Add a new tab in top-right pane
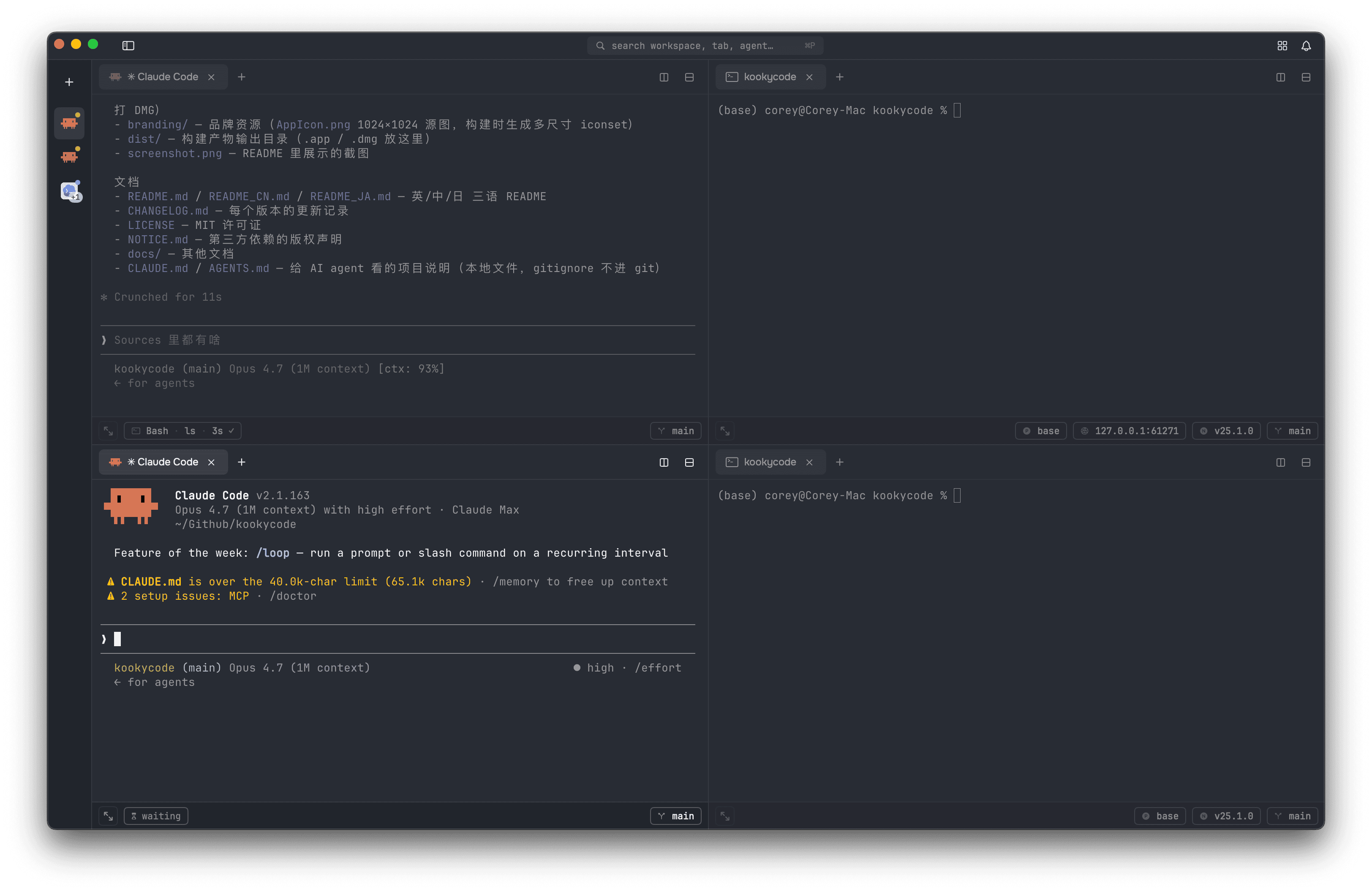The height and width of the screenshot is (892, 1372). click(x=840, y=77)
